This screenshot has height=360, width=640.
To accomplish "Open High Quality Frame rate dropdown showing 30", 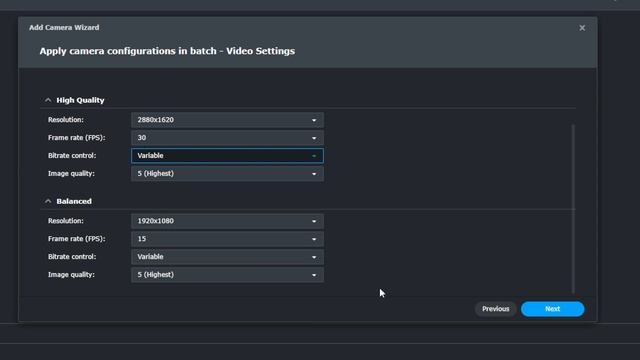I will (x=227, y=138).
